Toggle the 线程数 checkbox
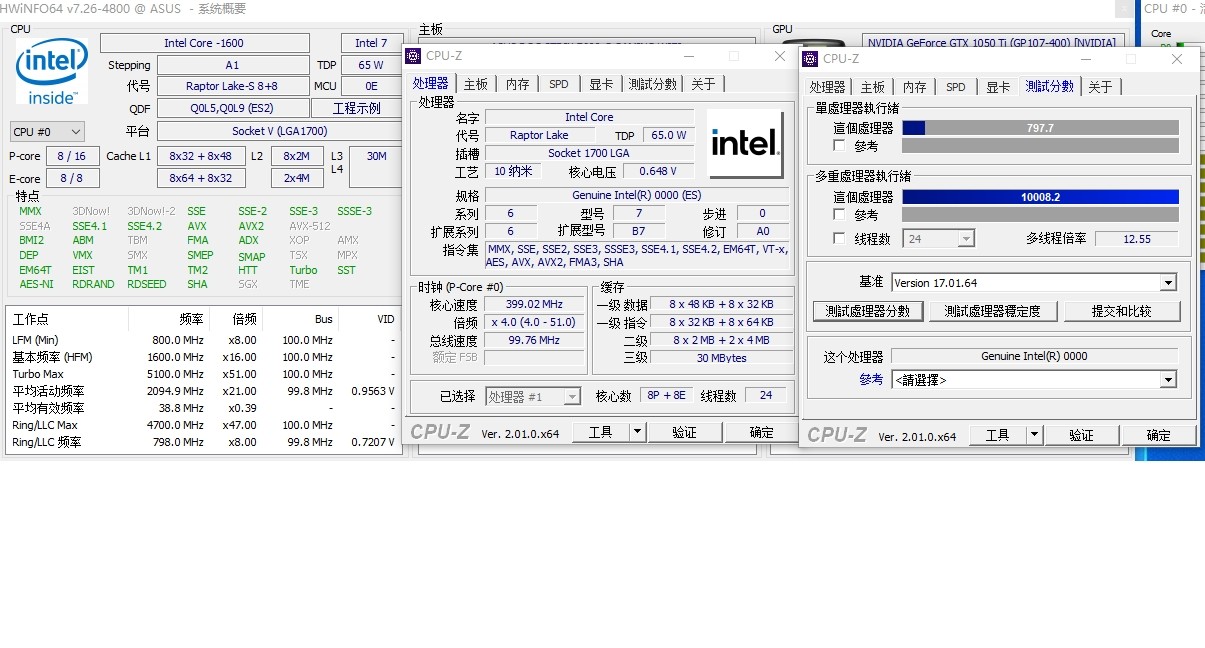 click(x=839, y=238)
